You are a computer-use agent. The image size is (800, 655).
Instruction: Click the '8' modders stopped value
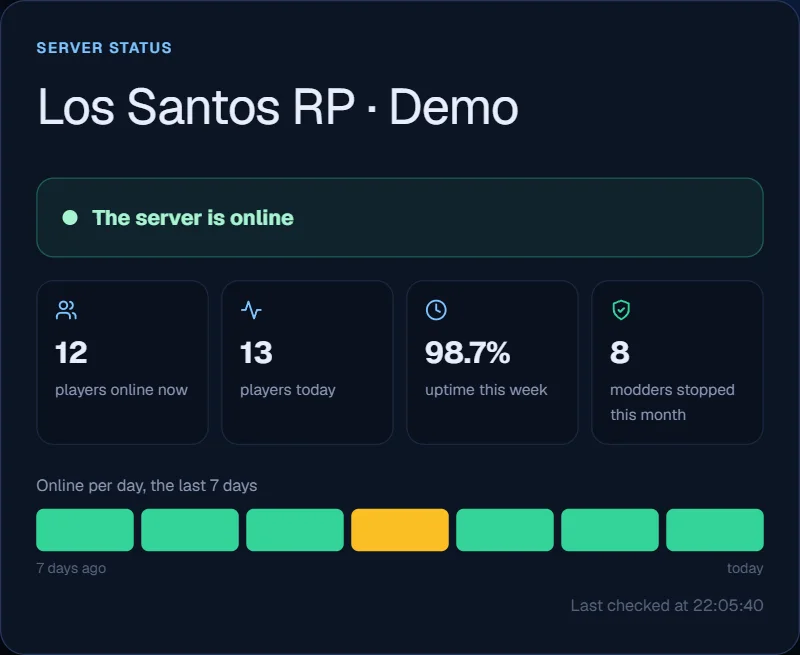(x=619, y=352)
